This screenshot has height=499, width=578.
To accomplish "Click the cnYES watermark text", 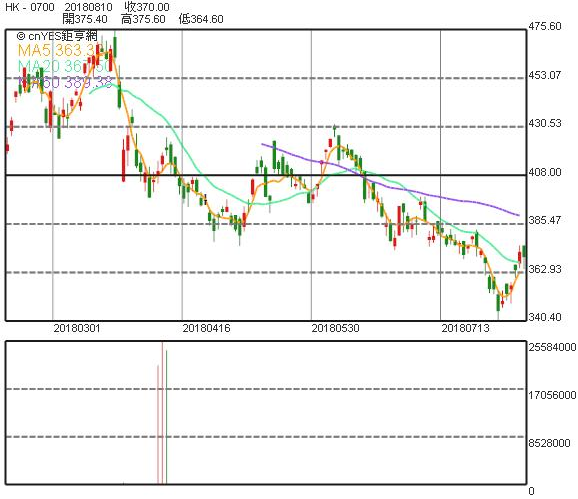I will [57, 36].
